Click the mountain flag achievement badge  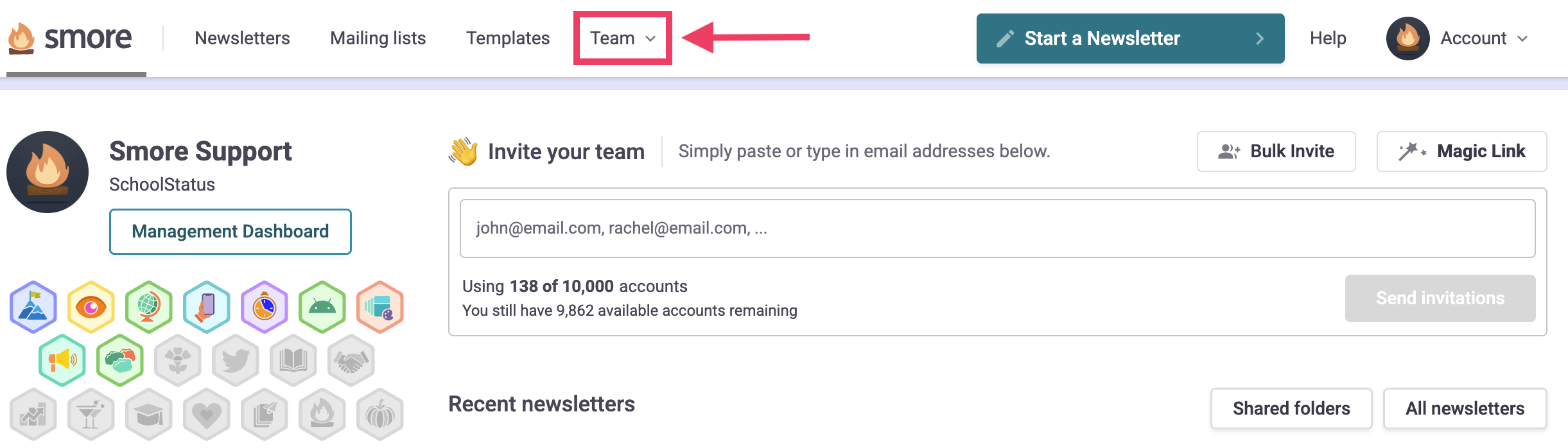(x=33, y=307)
